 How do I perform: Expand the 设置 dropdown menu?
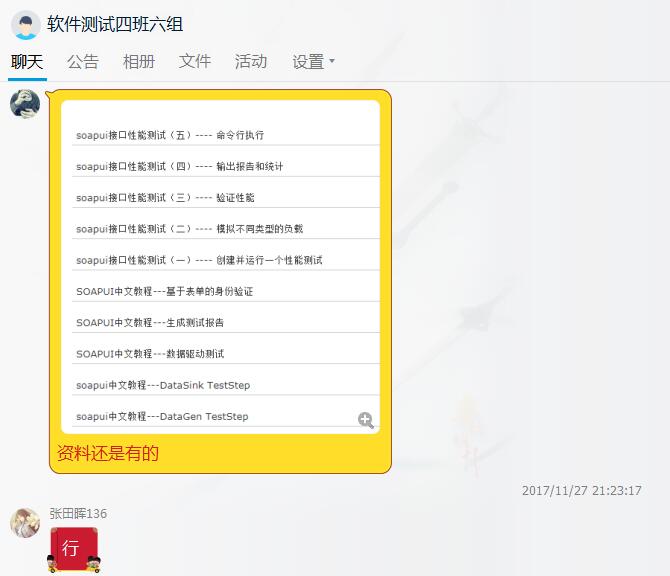tap(313, 62)
